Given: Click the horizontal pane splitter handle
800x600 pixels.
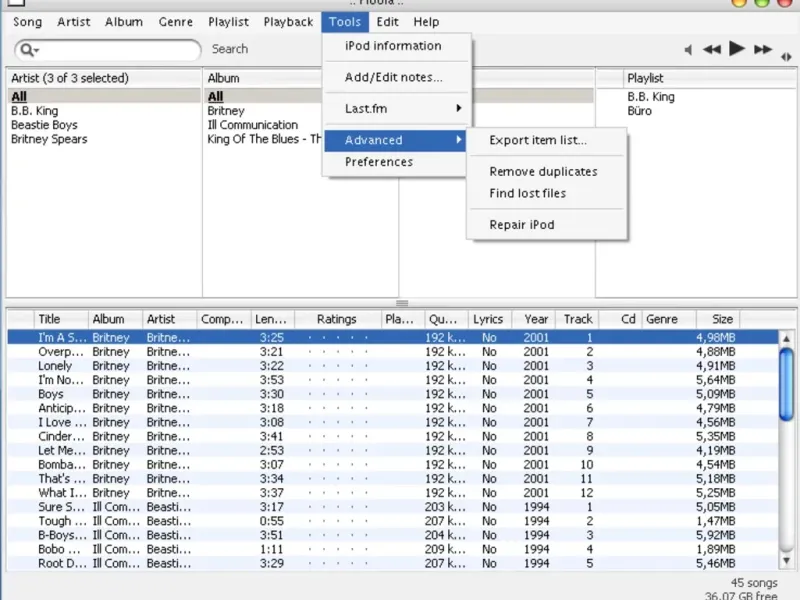Looking at the screenshot, I should click(402, 303).
